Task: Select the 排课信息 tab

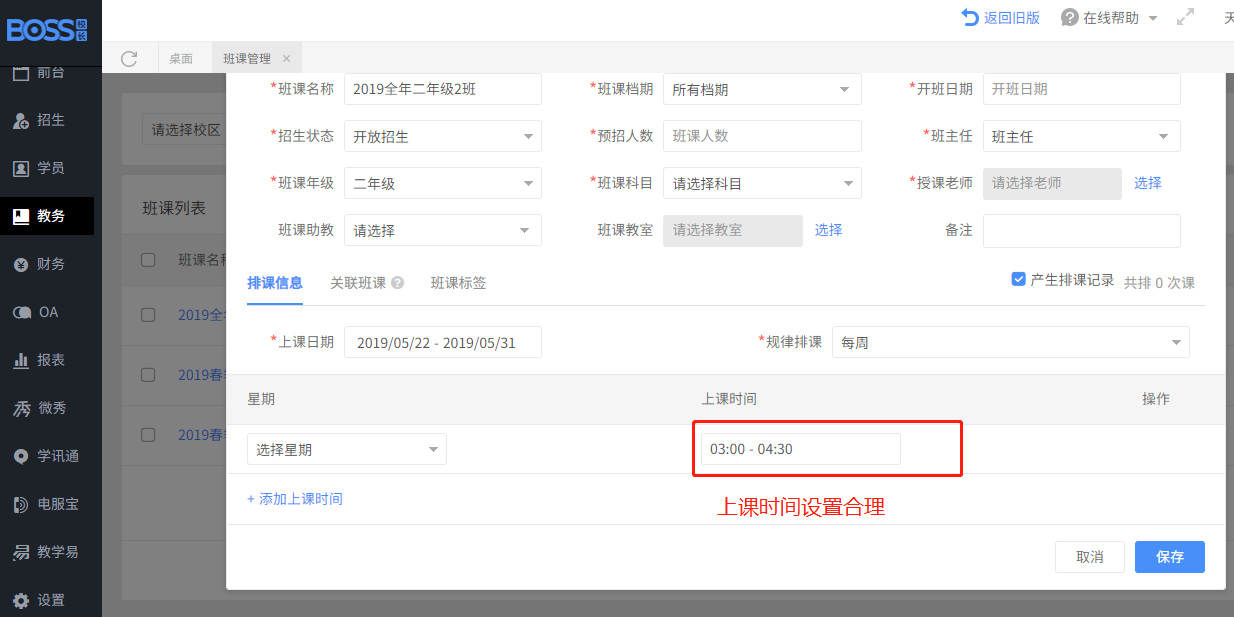Action: click(275, 283)
